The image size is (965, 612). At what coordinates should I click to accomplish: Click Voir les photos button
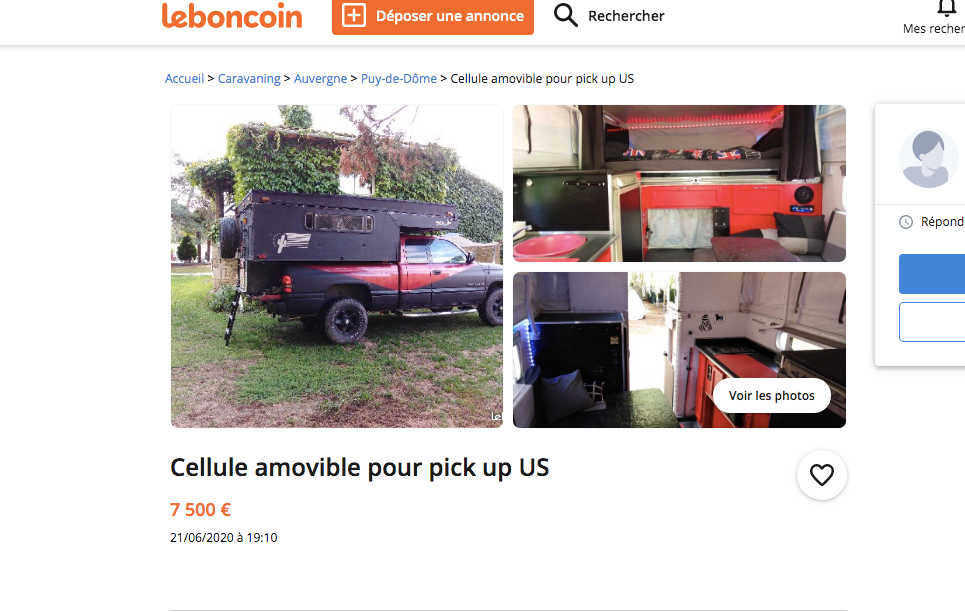point(771,395)
